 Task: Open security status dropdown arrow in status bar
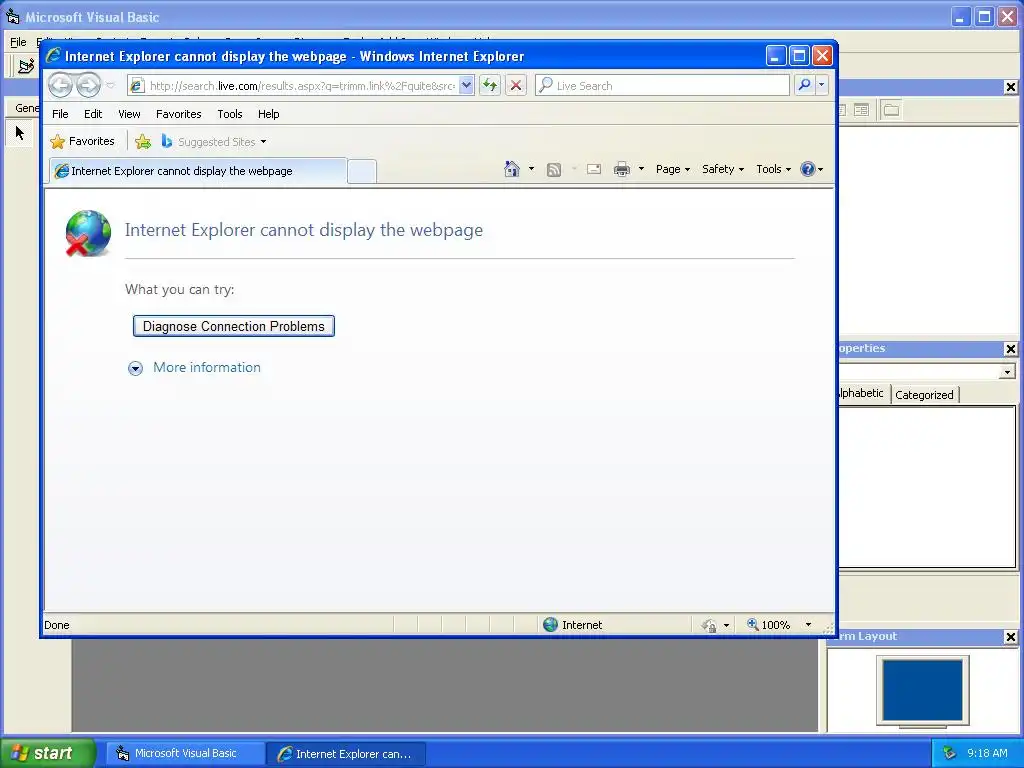coord(726,626)
